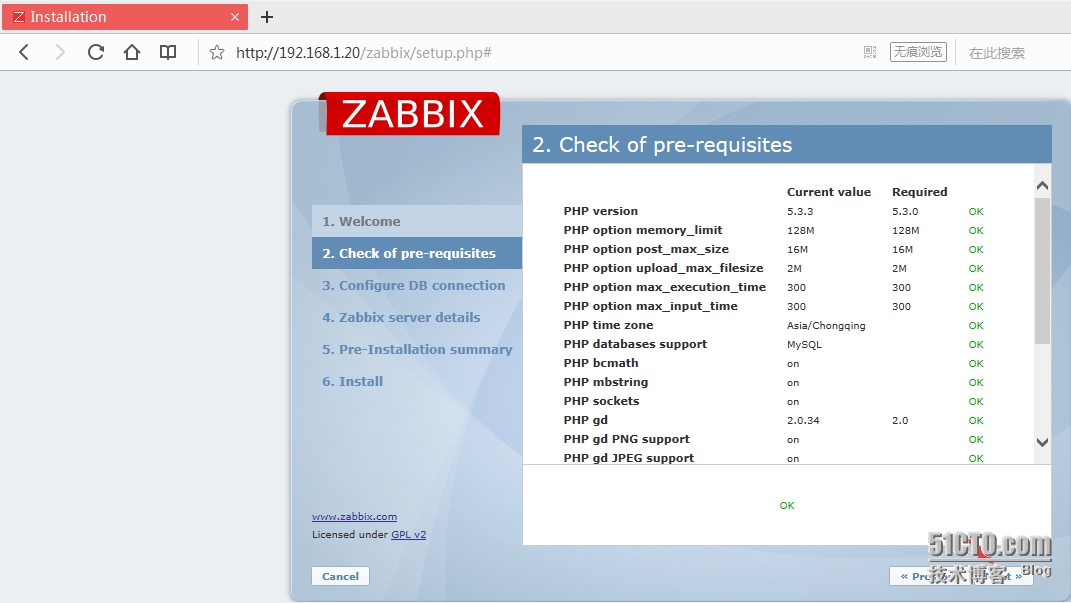The width and height of the screenshot is (1071, 603).
Task: Click the 'PHP option upload_max_filesize' label
Action: click(x=663, y=268)
